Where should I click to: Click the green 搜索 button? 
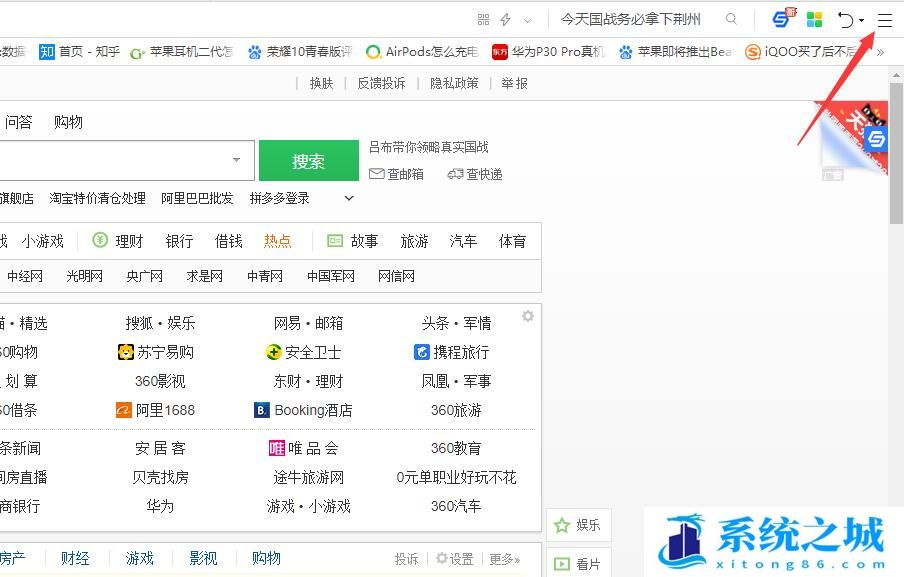click(308, 161)
